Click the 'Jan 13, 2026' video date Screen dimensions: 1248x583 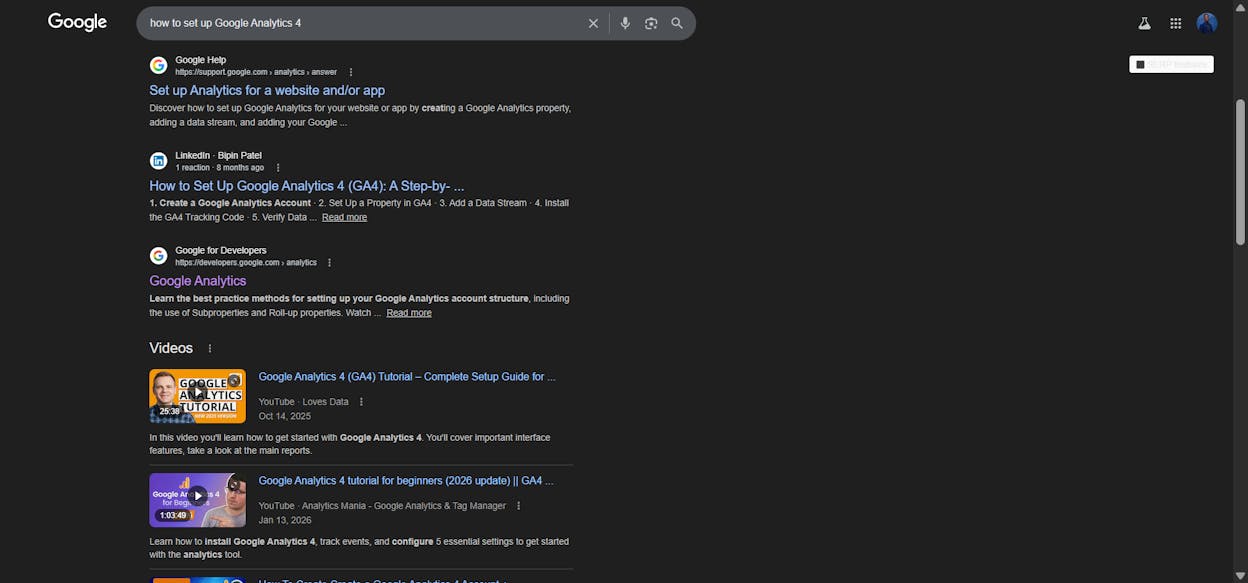284,520
